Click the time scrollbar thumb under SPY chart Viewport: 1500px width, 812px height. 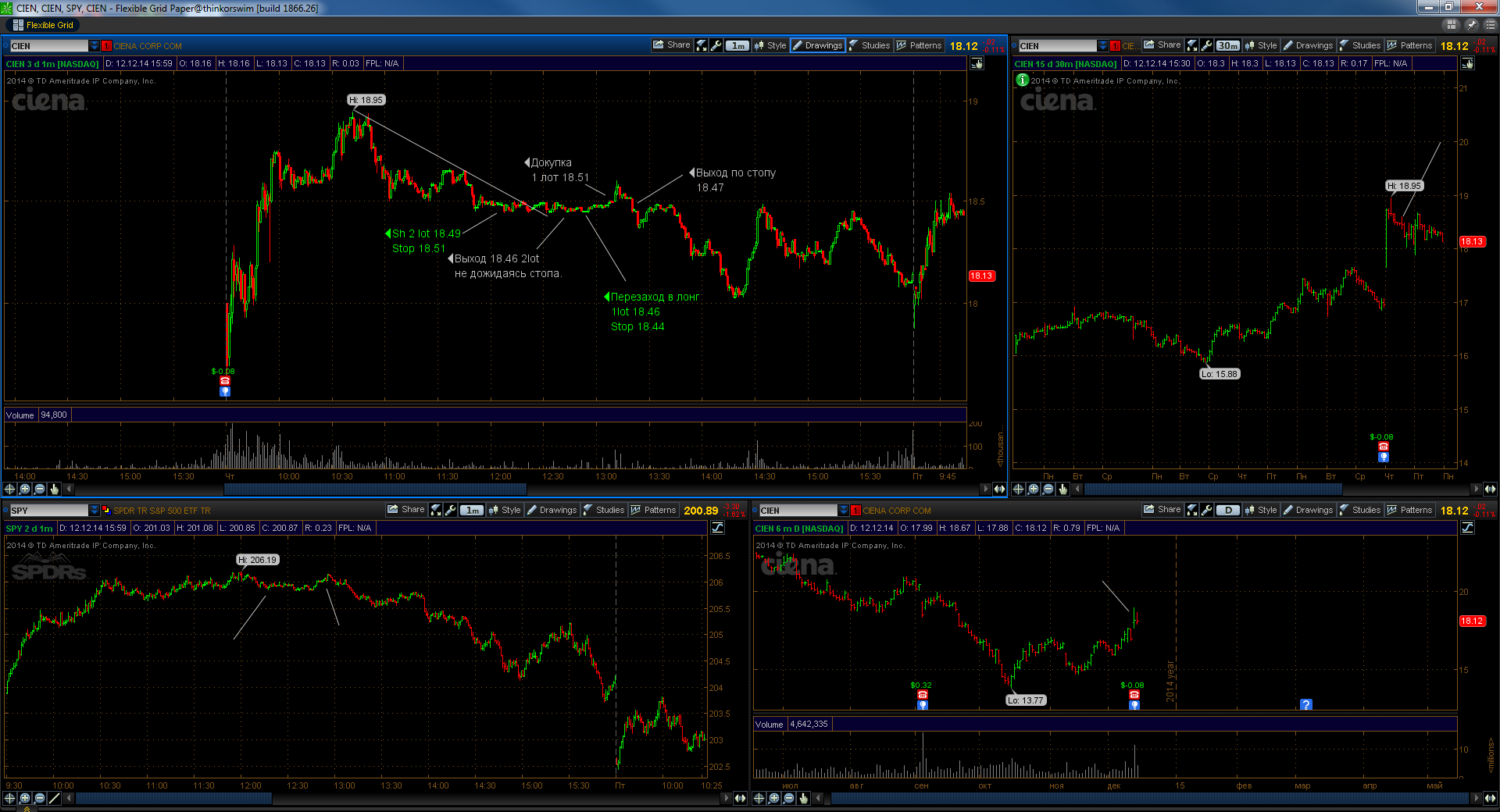[173, 798]
